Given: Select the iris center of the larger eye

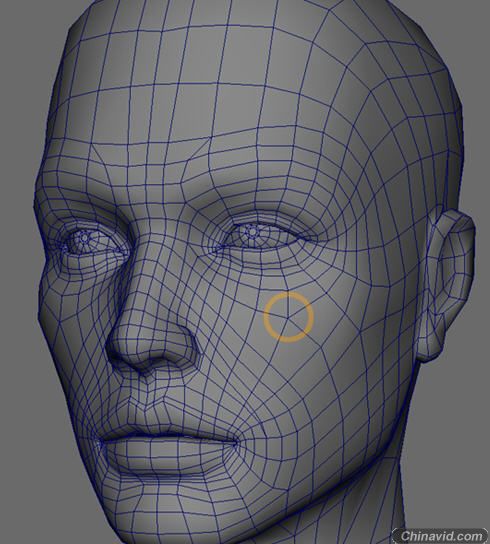Looking at the screenshot, I should click(x=252, y=231).
